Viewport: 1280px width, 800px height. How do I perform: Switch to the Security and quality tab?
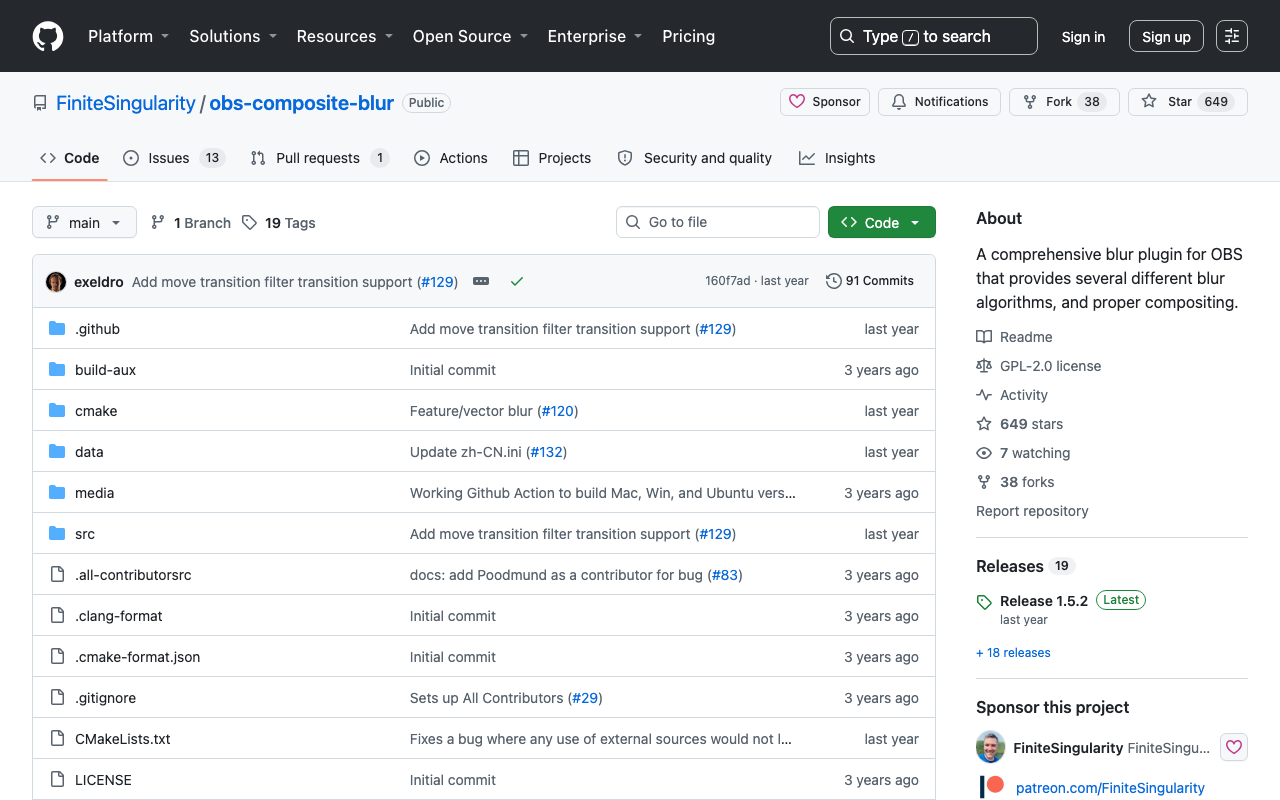[695, 158]
